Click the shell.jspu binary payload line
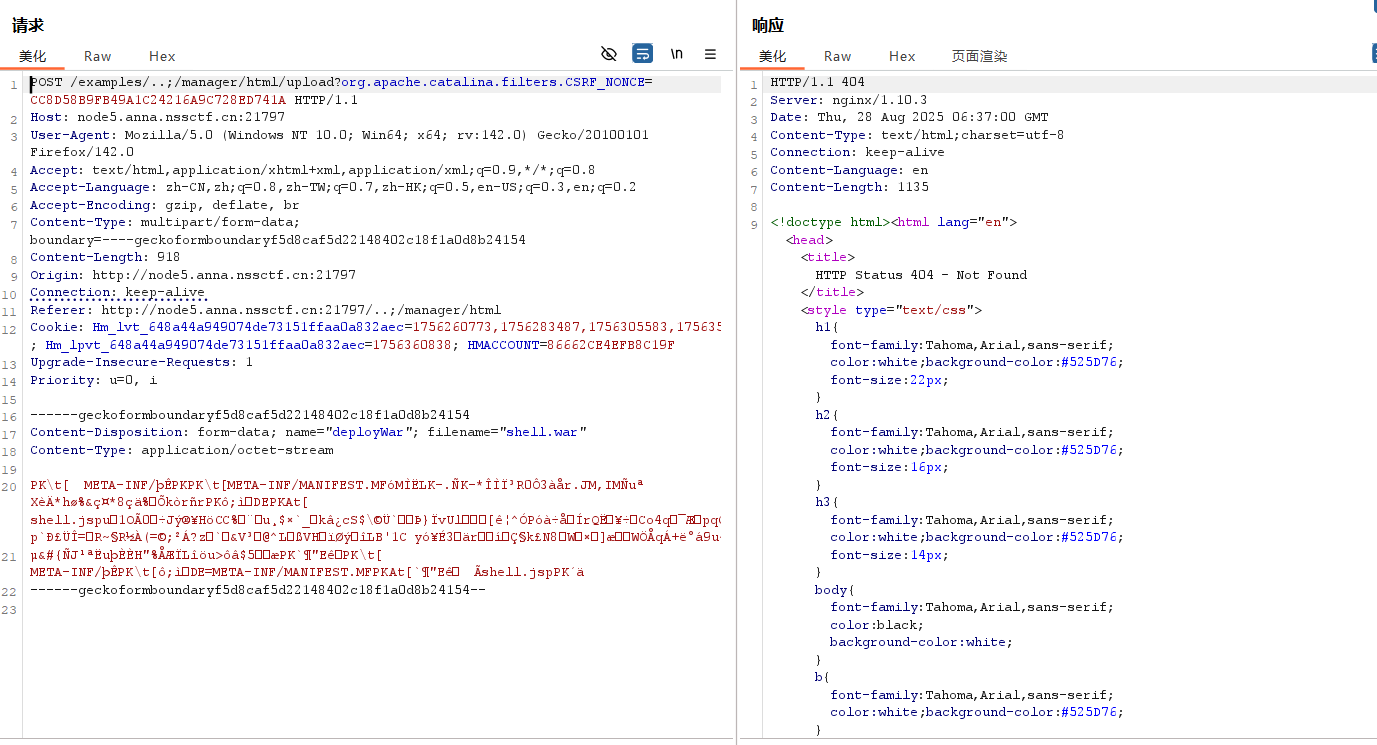 375,520
